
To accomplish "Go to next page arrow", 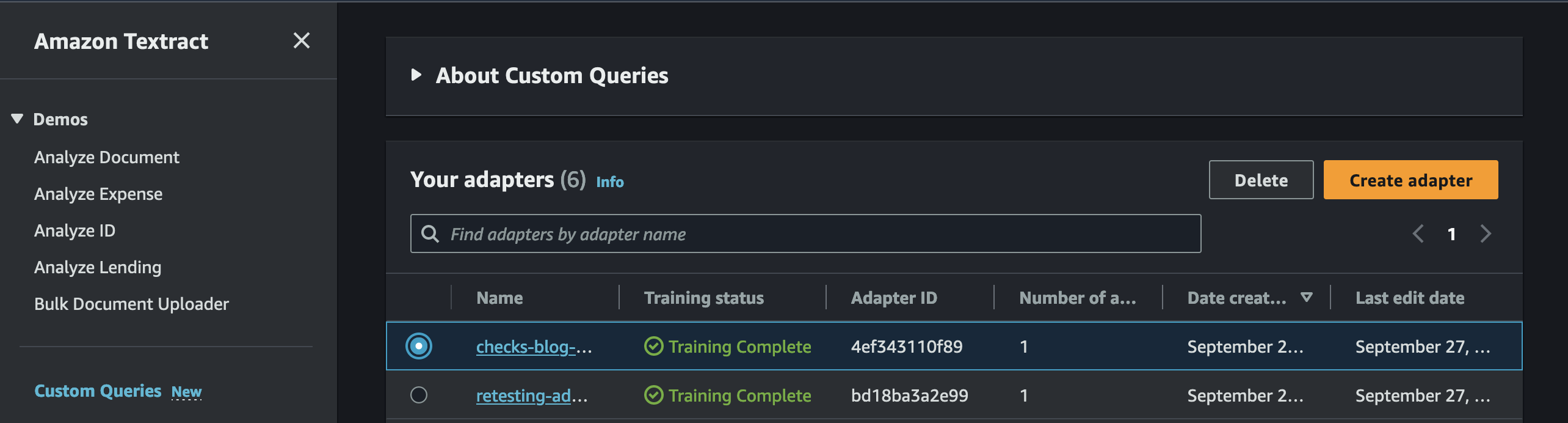I will 1486,234.
